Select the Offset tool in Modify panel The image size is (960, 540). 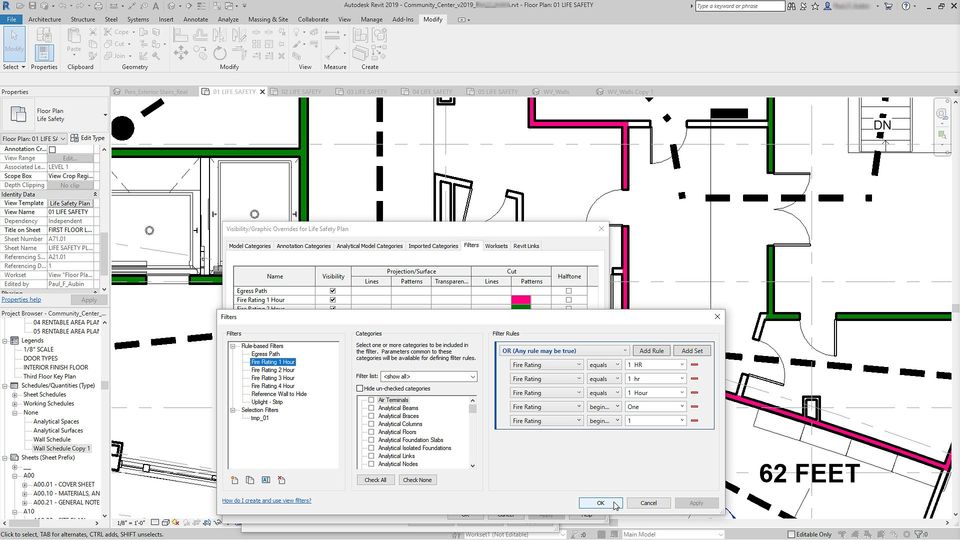point(200,36)
